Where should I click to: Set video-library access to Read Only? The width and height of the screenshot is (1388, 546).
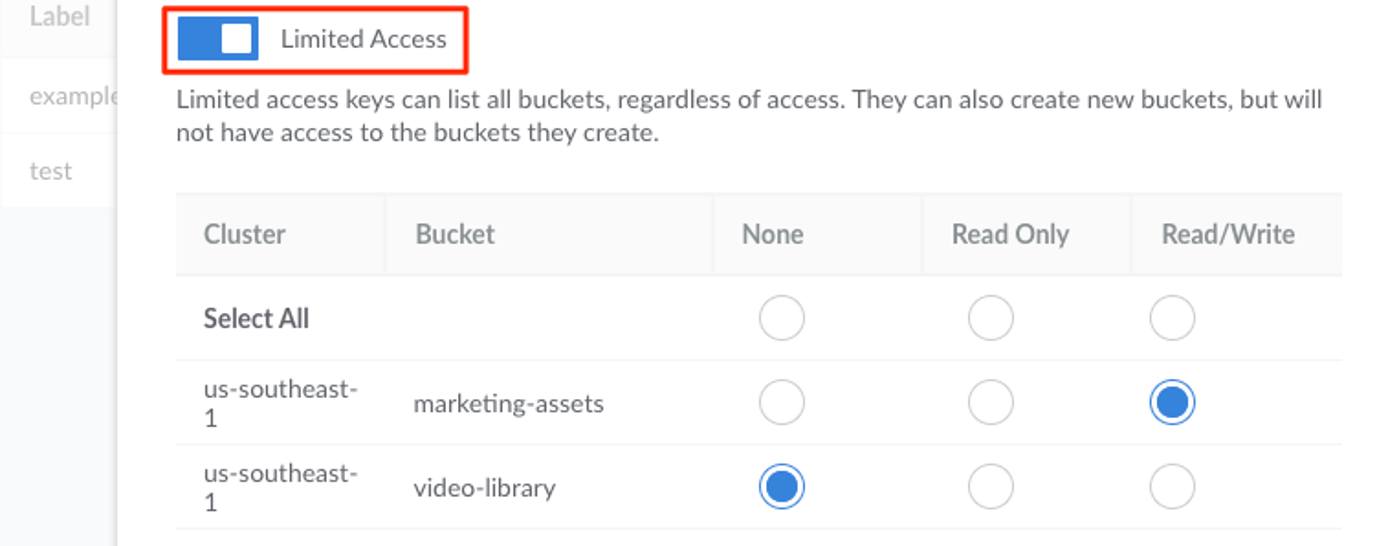pyautogui.click(x=990, y=487)
